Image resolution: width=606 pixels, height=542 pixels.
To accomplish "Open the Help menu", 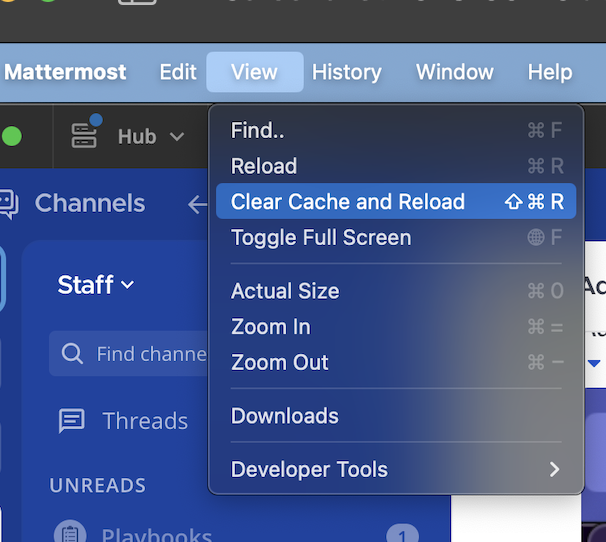I will click(550, 72).
